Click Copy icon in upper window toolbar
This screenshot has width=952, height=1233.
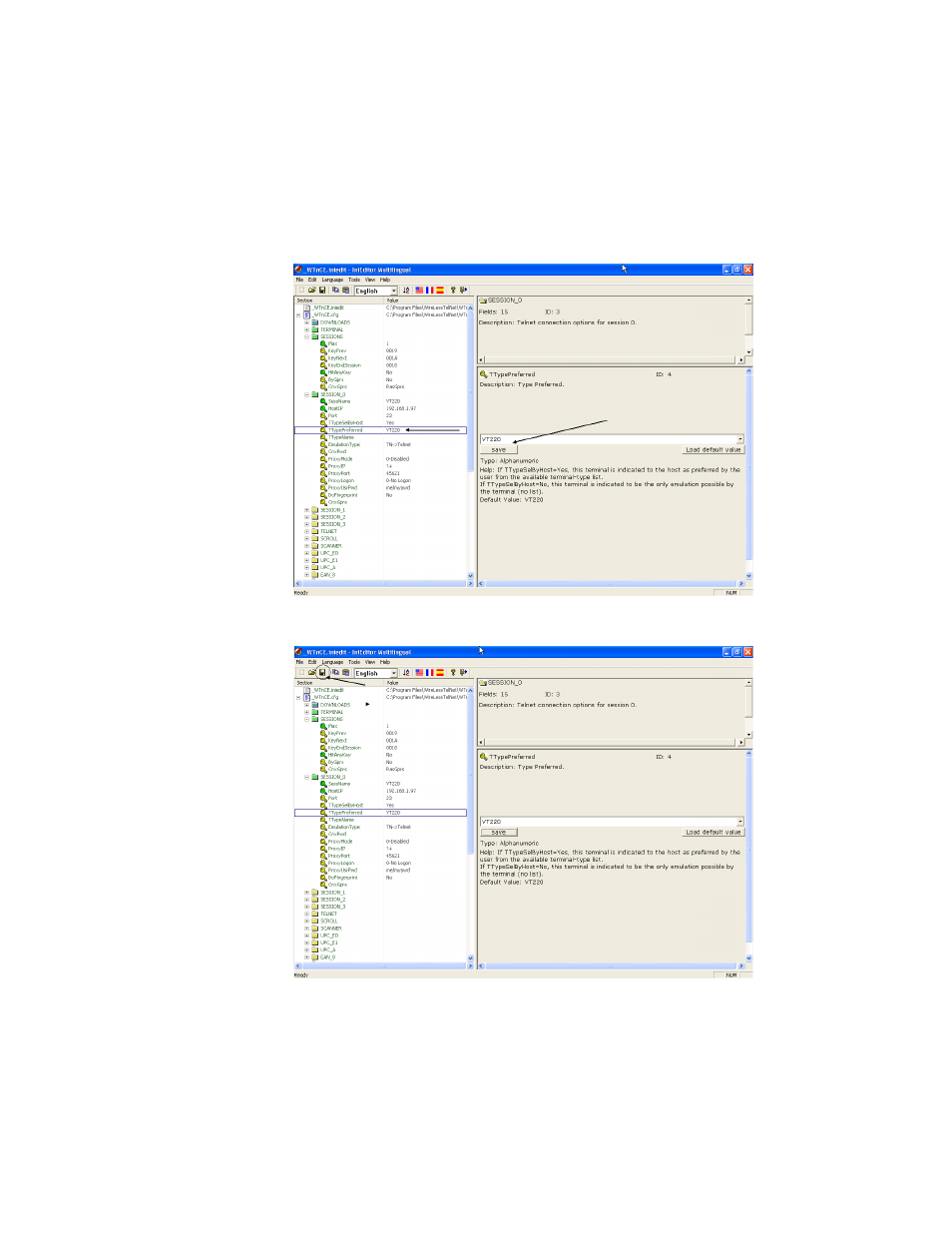[x=335, y=291]
